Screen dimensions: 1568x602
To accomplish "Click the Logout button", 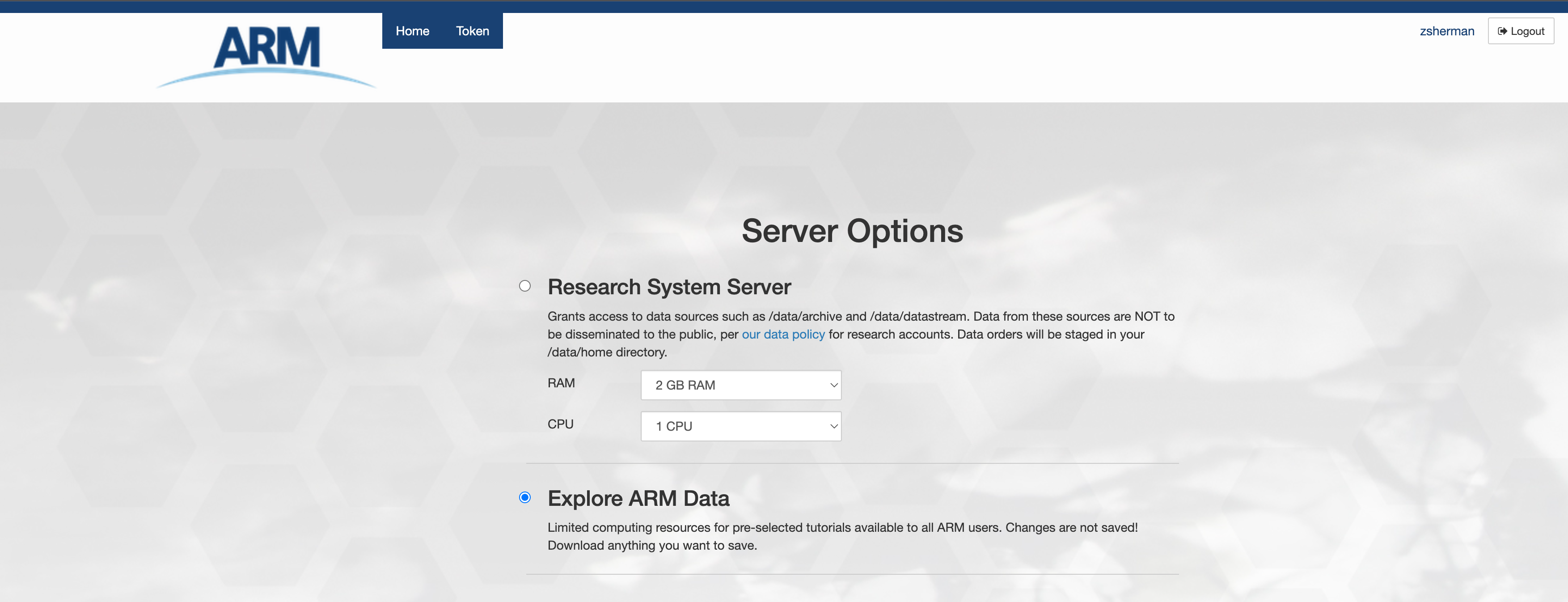I will [x=1521, y=31].
